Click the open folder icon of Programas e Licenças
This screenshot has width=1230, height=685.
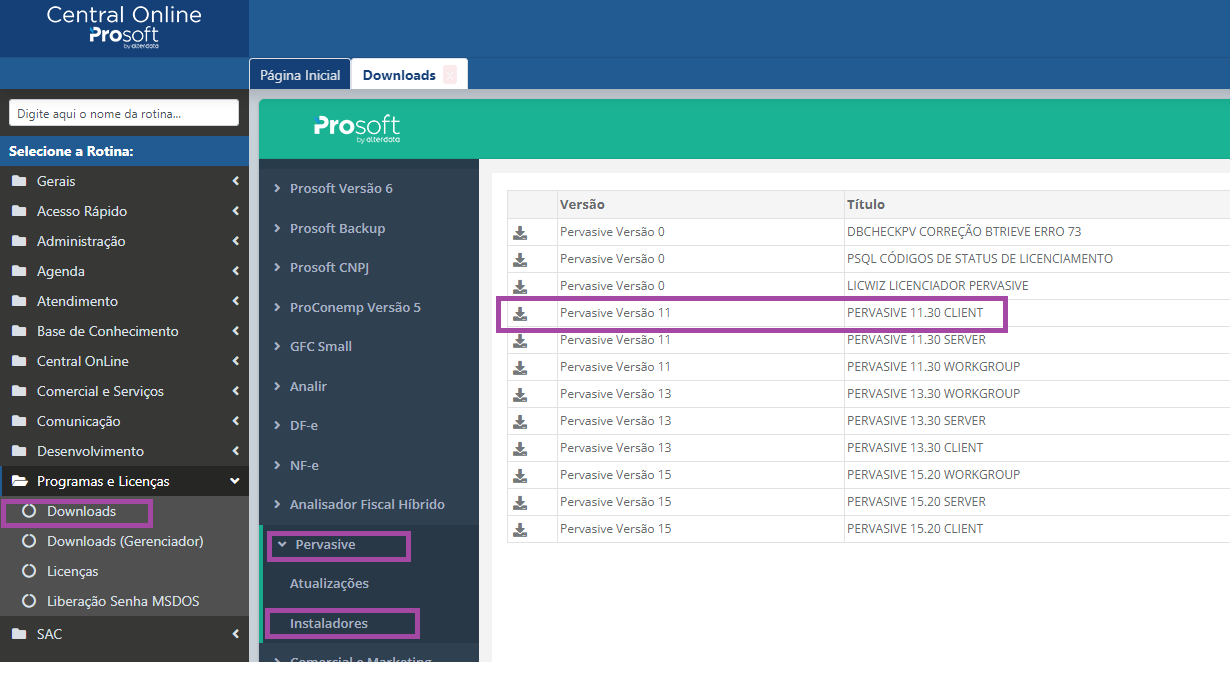(x=19, y=481)
